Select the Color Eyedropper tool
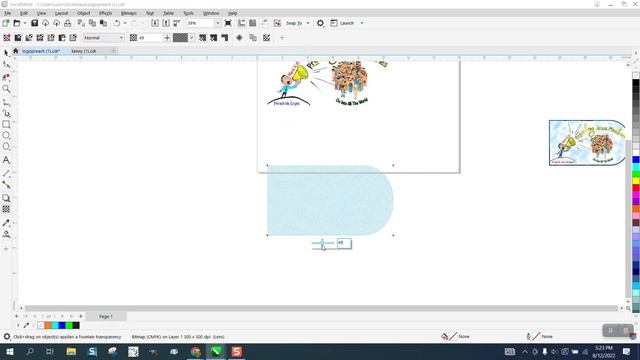Image resolution: width=640 pixels, height=360 pixels. coord(6,223)
